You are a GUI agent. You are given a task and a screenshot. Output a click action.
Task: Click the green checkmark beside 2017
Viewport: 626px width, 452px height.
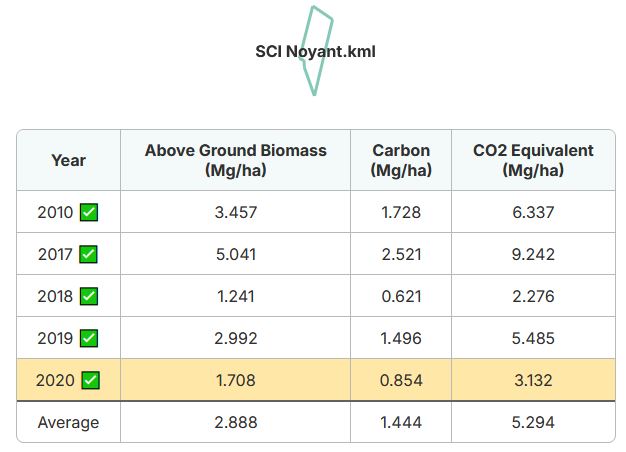tap(88, 254)
